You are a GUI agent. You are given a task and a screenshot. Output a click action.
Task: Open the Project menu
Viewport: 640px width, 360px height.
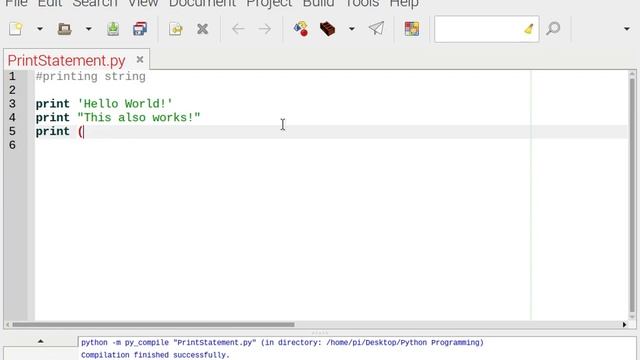[269, 3]
